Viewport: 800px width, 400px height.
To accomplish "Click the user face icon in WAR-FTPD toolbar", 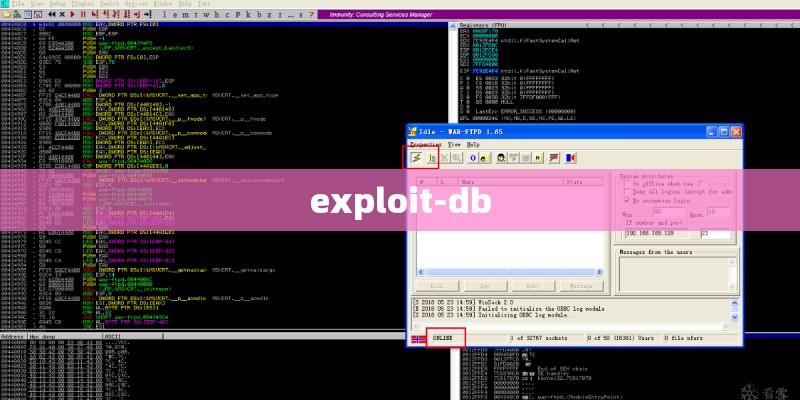I will tap(501, 158).
